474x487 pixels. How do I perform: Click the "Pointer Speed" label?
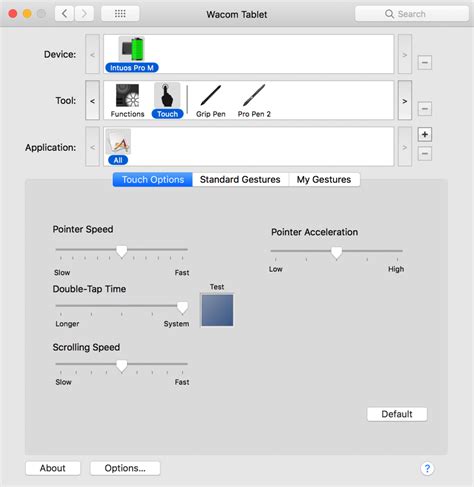click(83, 229)
